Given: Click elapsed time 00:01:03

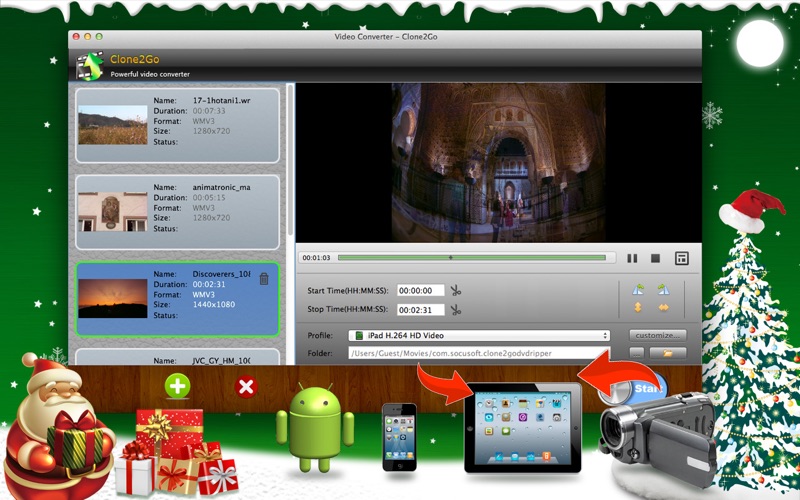Looking at the screenshot, I should [x=316, y=258].
